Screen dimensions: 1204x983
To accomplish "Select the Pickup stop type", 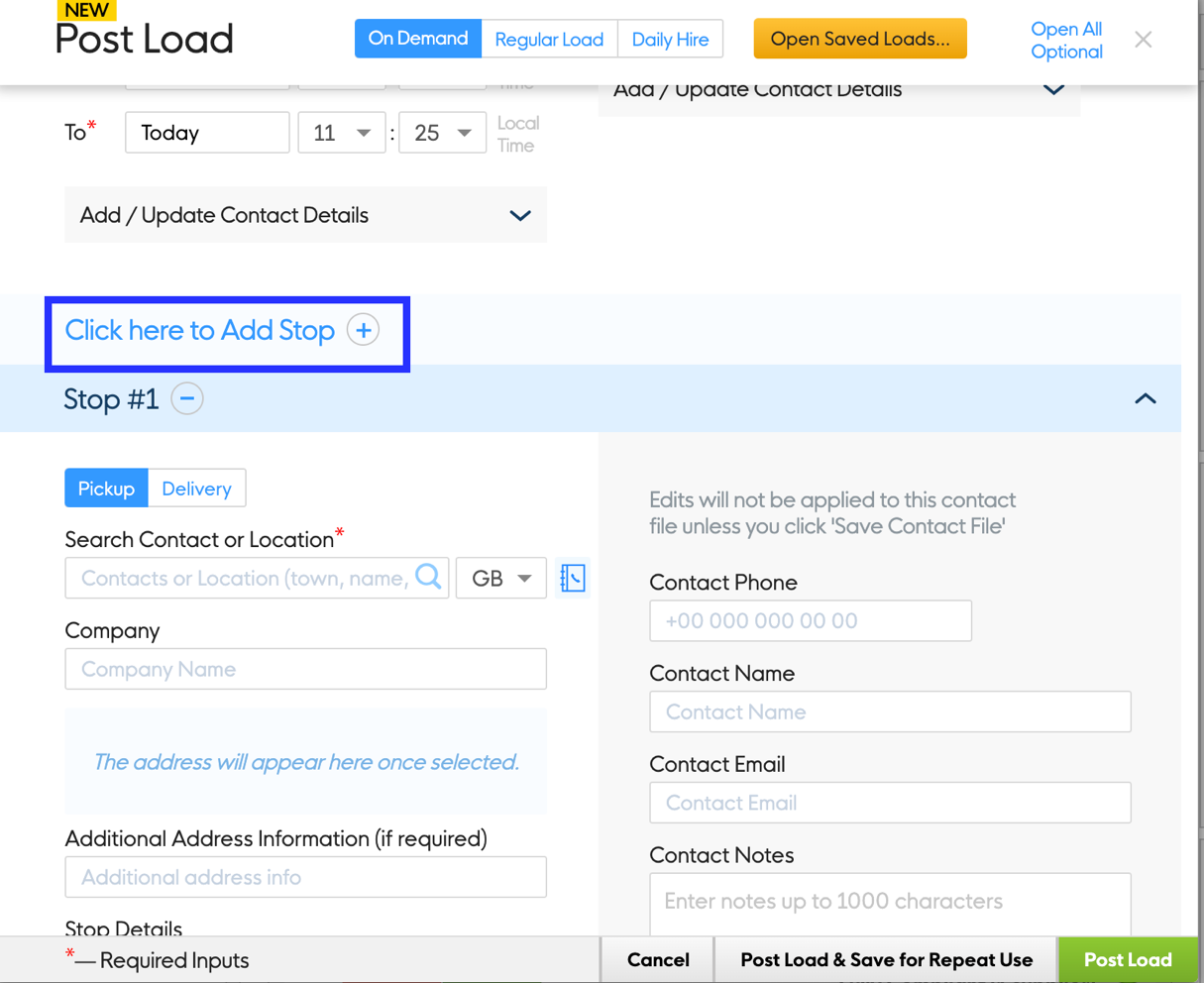I will [106, 489].
